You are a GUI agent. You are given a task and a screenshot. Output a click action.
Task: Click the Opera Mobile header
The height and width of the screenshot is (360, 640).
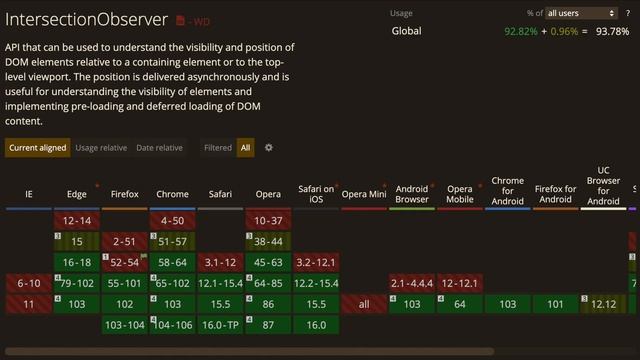(460, 194)
